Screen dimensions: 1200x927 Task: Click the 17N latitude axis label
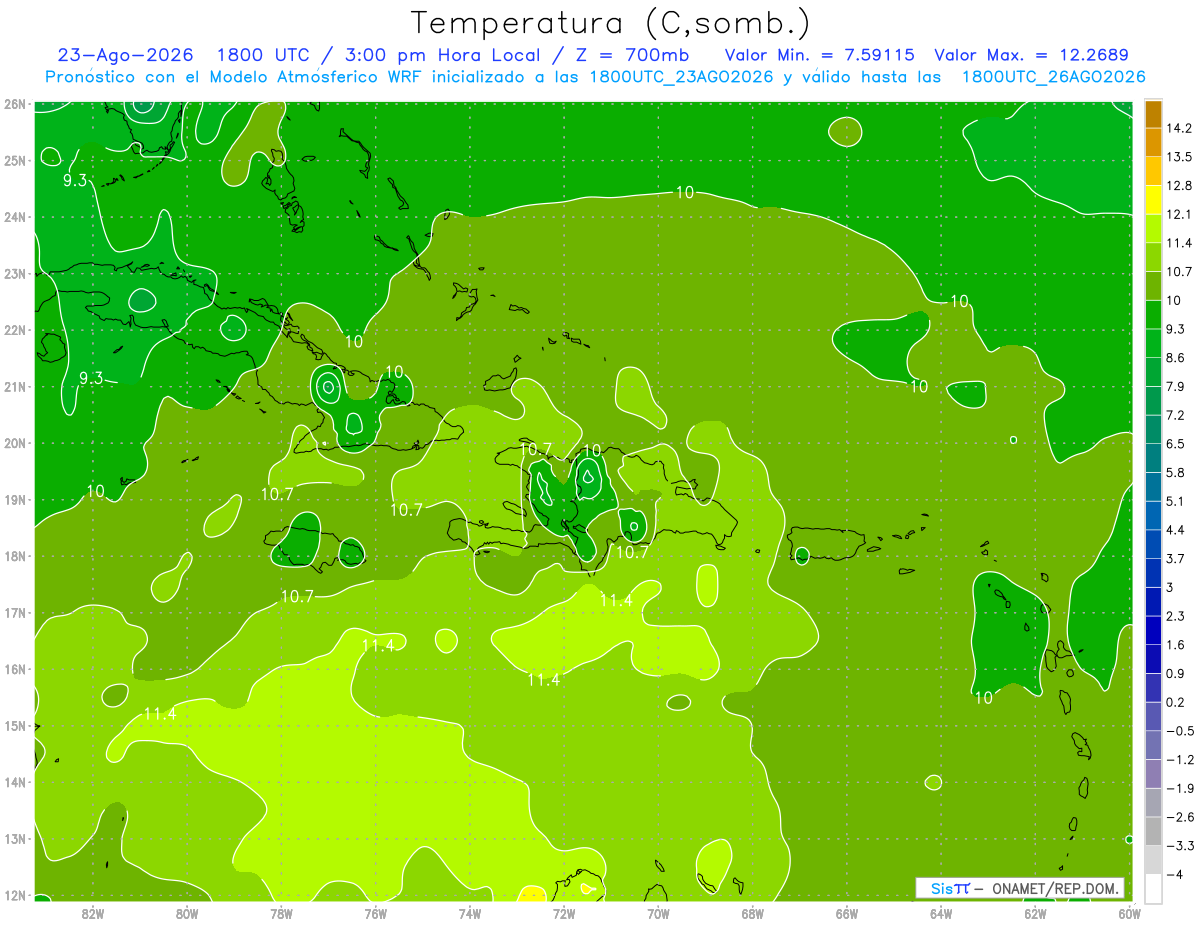point(15,612)
